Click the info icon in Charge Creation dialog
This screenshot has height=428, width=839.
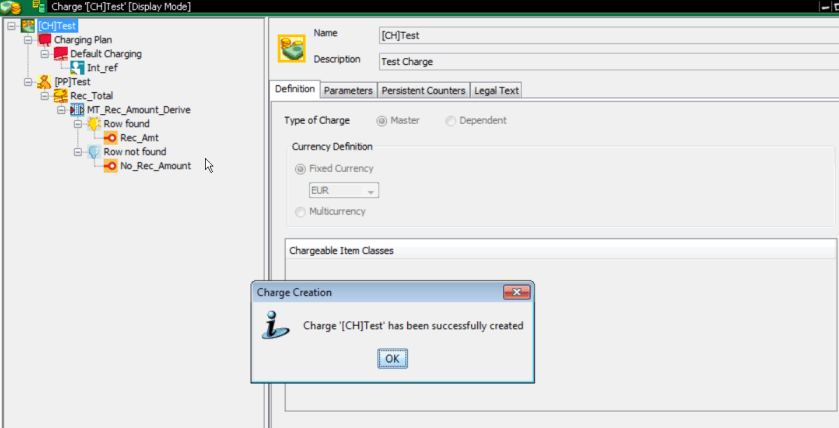[x=275, y=325]
